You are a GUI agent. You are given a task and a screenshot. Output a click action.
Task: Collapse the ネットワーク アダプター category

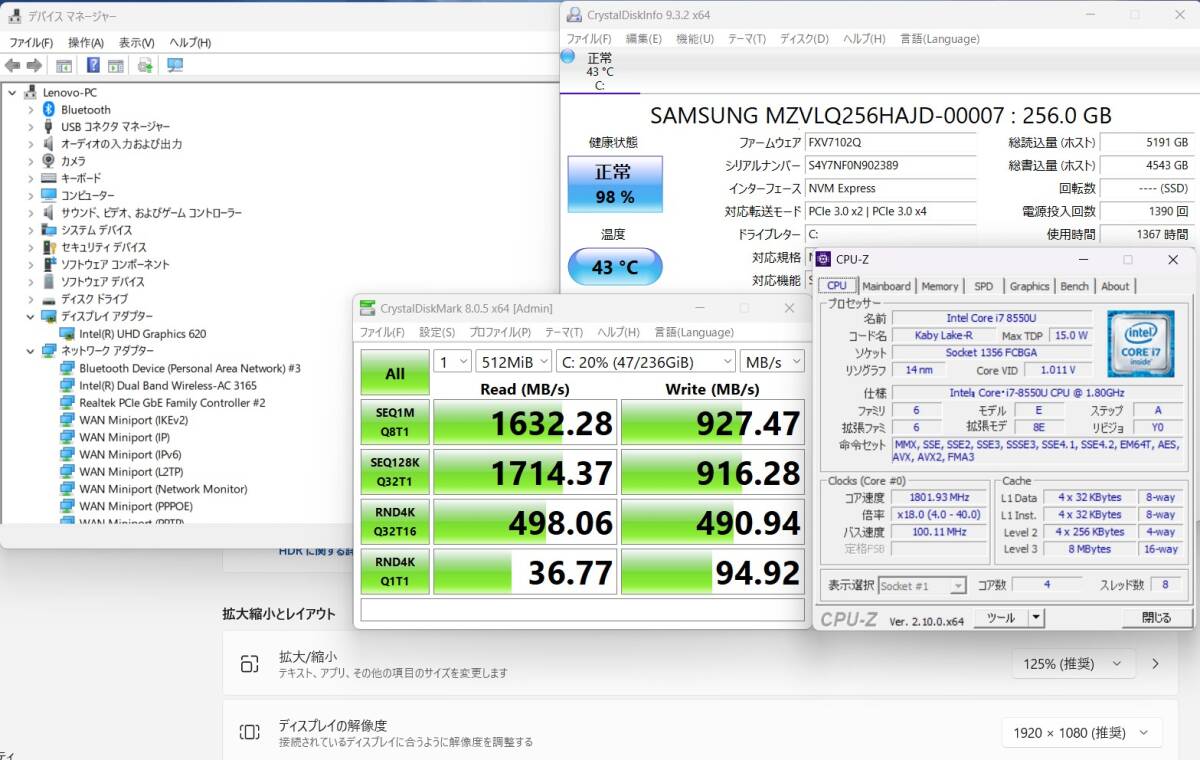(30, 351)
